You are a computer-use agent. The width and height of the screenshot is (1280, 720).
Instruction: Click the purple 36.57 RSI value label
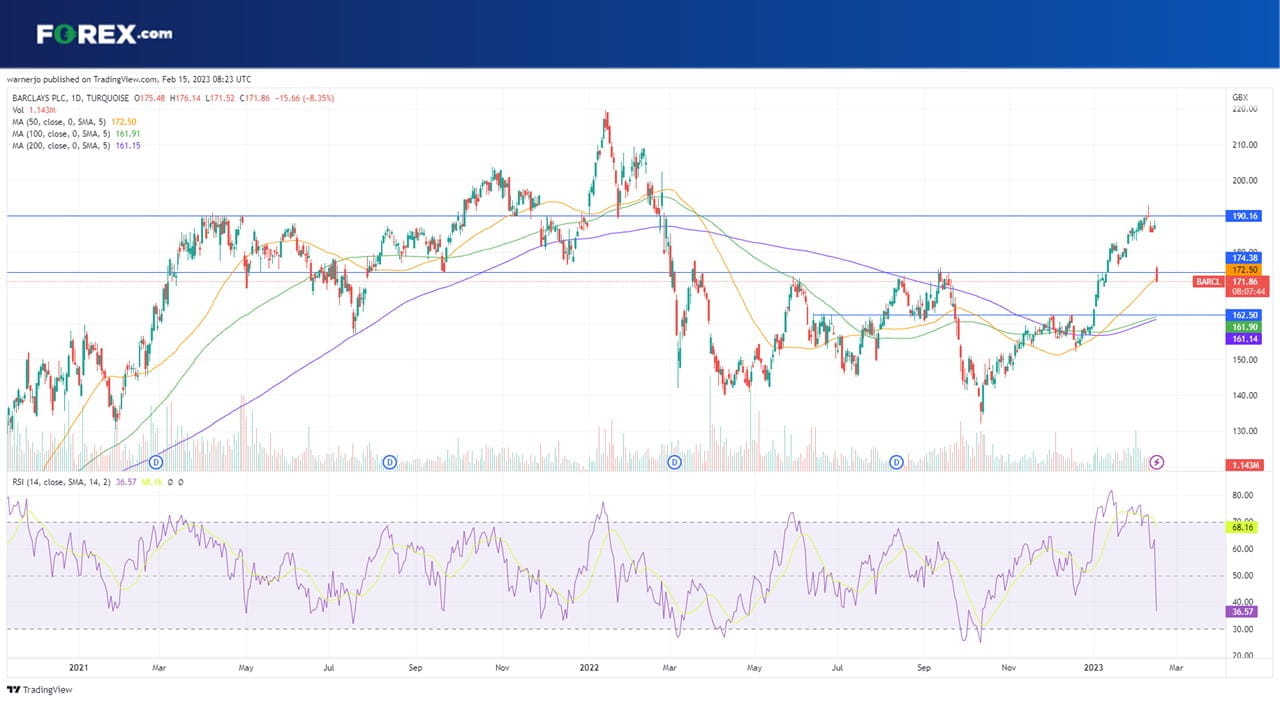(1244, 611)
